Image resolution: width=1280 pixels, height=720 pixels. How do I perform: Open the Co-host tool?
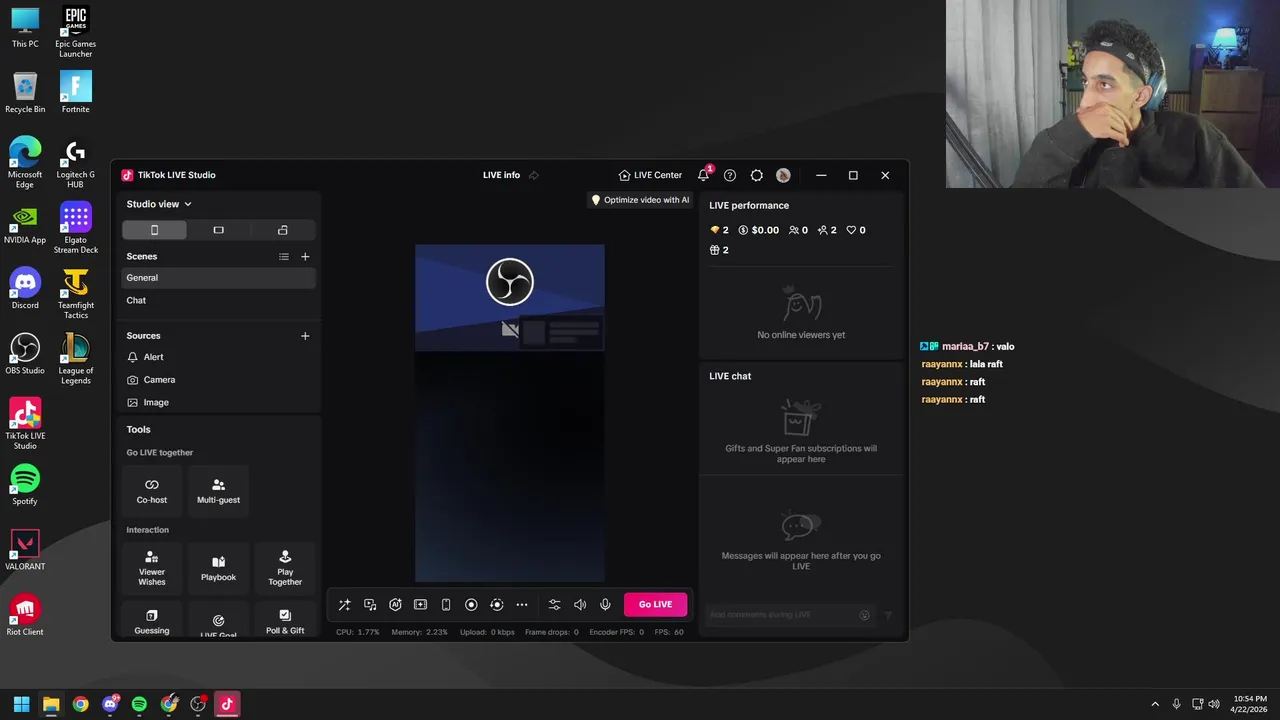click(152, 490)
